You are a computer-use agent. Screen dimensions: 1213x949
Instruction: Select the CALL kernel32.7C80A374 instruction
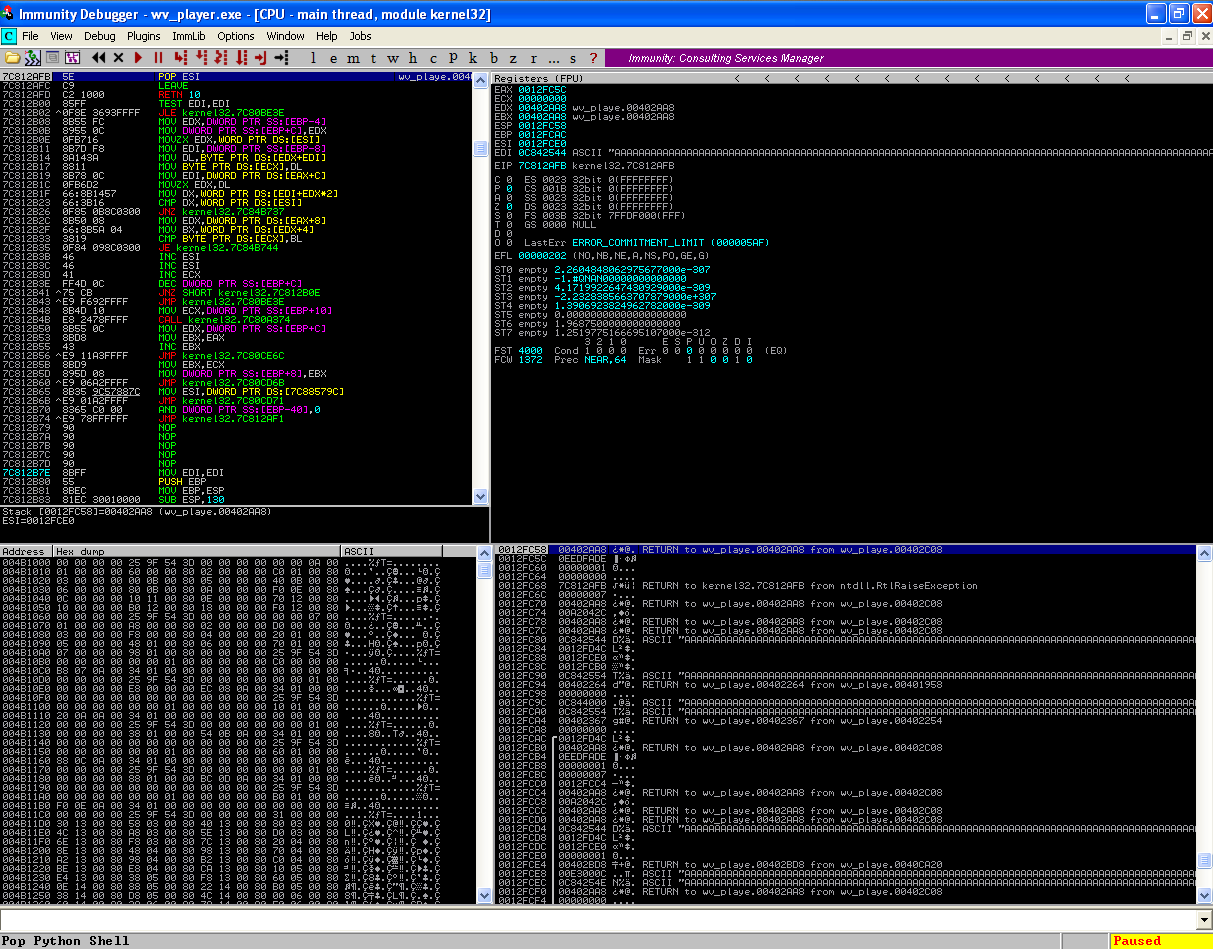(x=237, y=320)
